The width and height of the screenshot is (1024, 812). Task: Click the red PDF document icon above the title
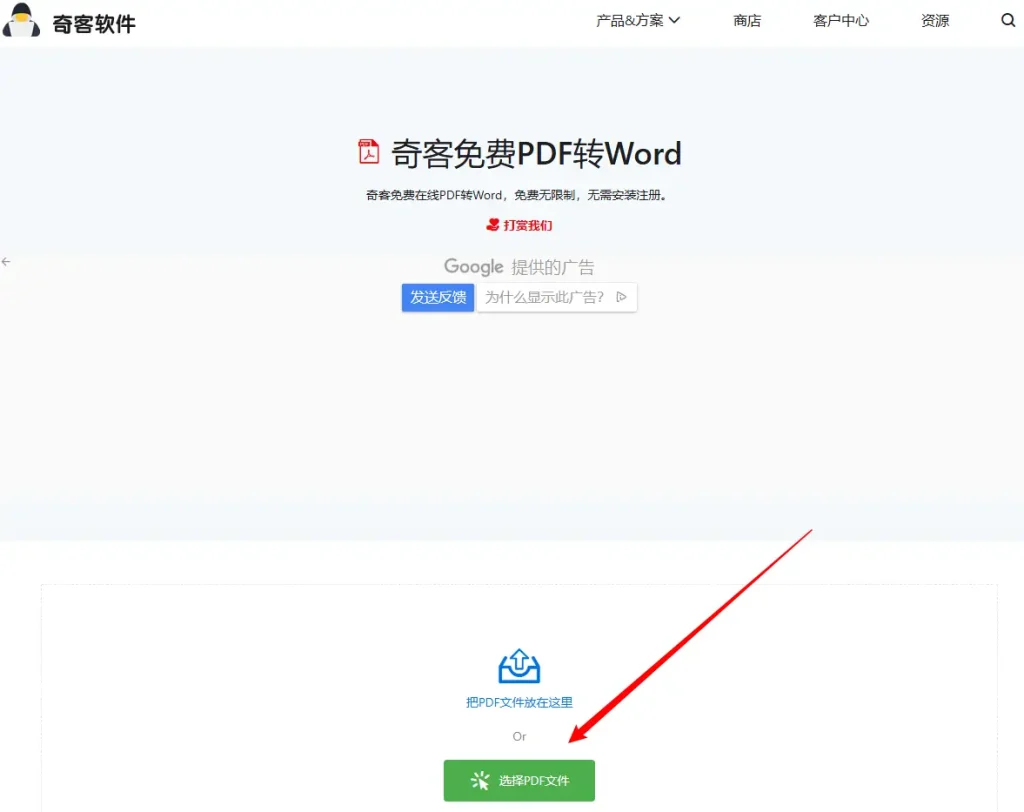point(368,151)
